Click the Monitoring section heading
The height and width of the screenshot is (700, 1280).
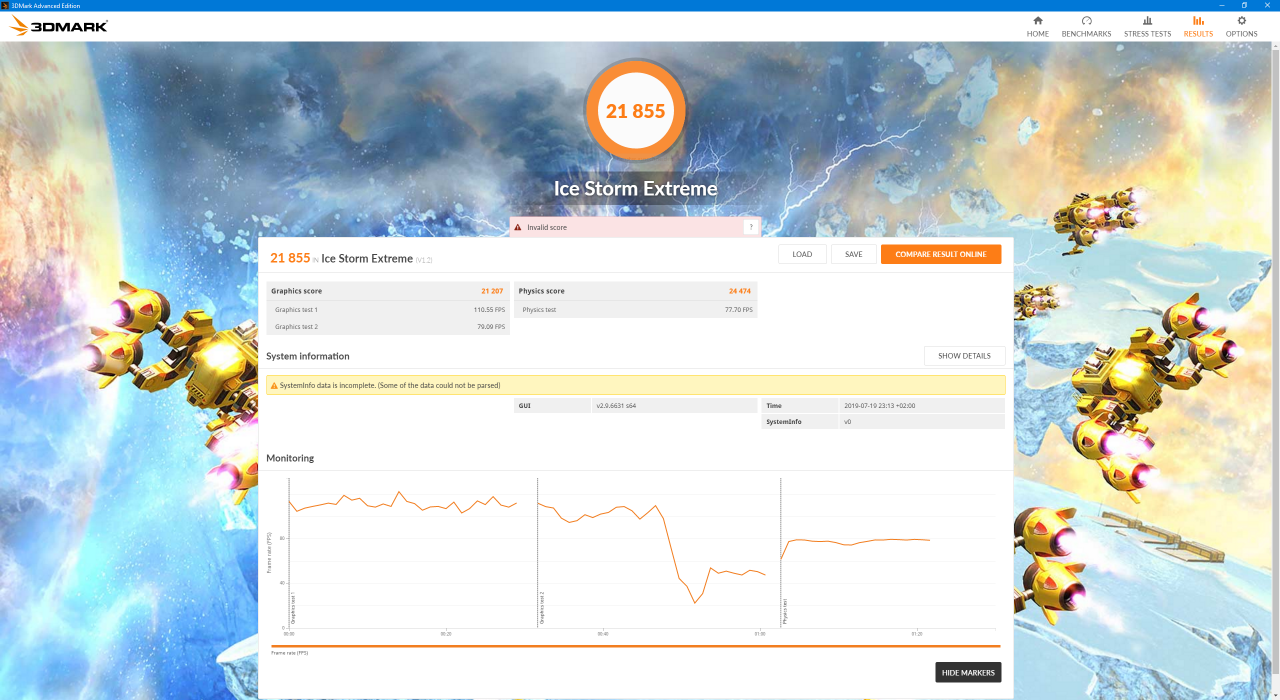tap(290, 458)
